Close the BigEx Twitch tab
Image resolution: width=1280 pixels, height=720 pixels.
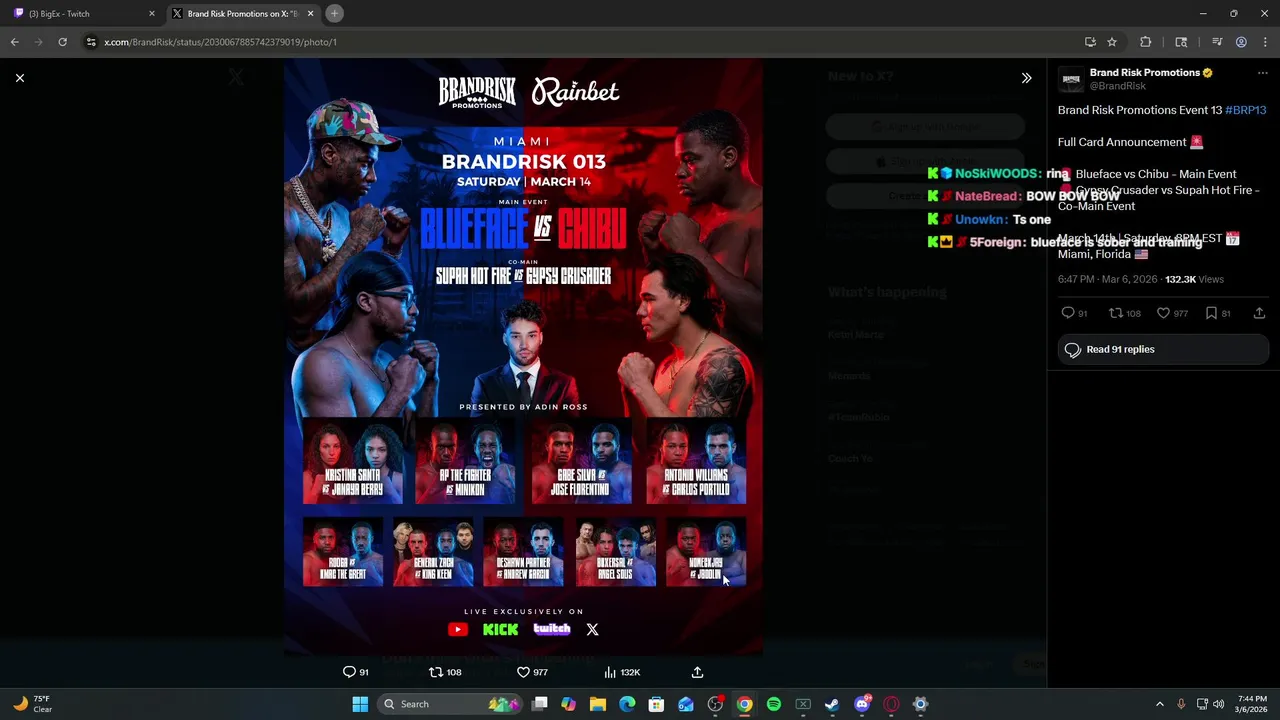point(152,14)
